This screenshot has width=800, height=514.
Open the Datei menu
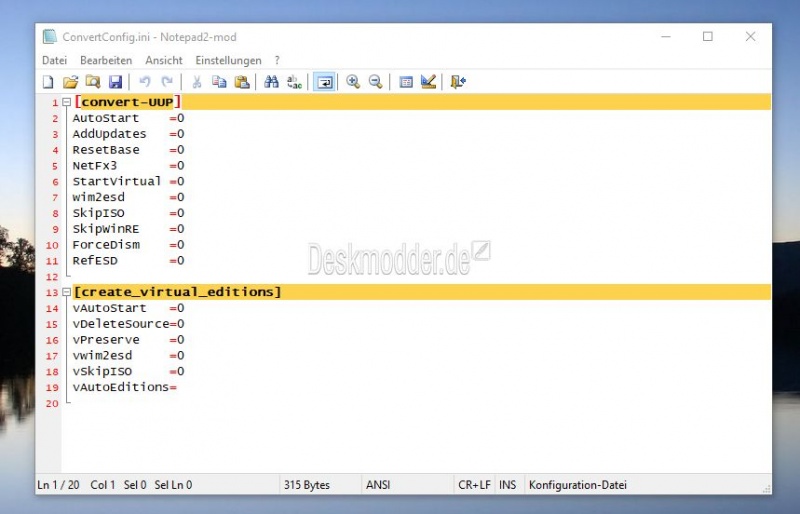point(54,61)
